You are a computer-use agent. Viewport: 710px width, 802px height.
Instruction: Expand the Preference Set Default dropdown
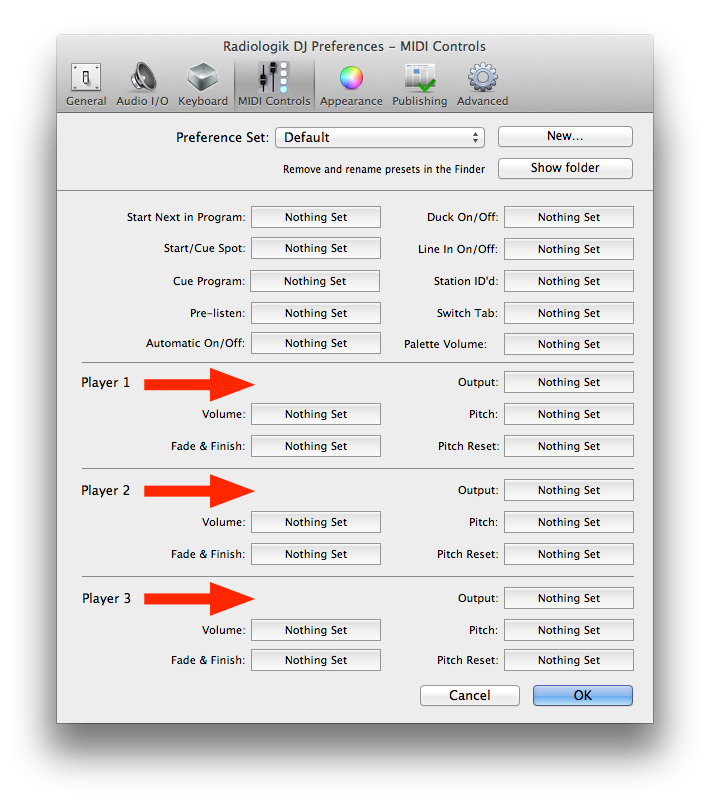[380, 138]
